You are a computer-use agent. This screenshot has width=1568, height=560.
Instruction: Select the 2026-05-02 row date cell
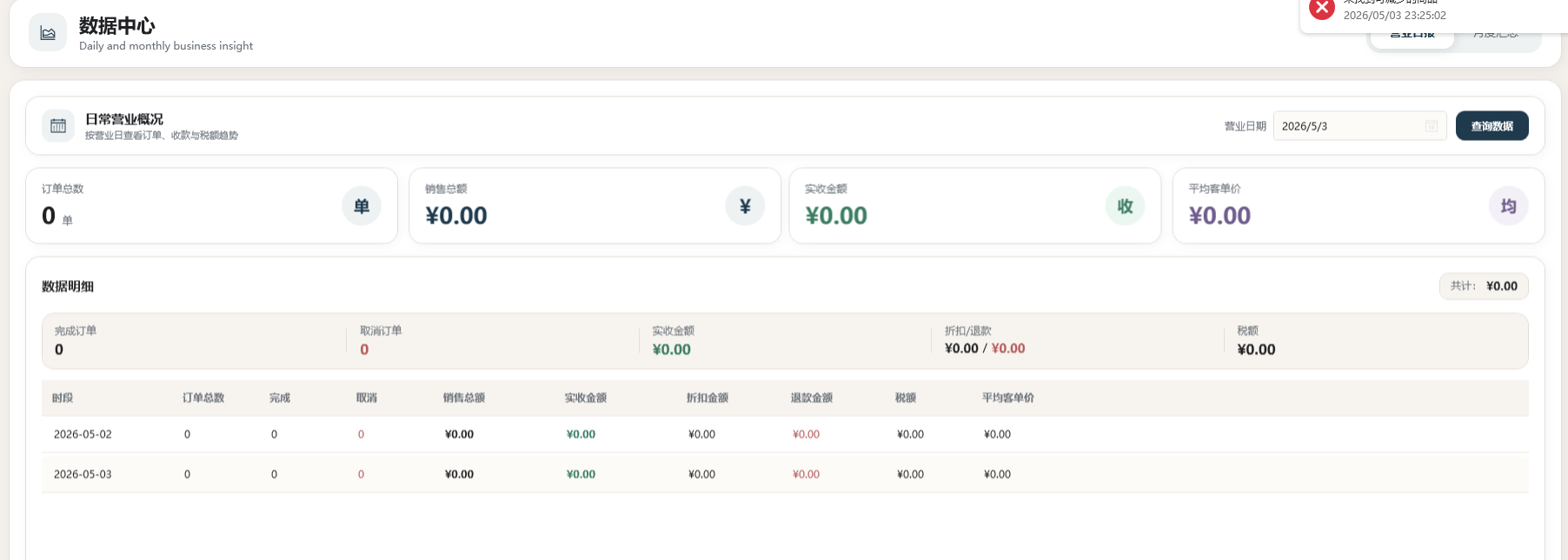click(x=83, y=435)
